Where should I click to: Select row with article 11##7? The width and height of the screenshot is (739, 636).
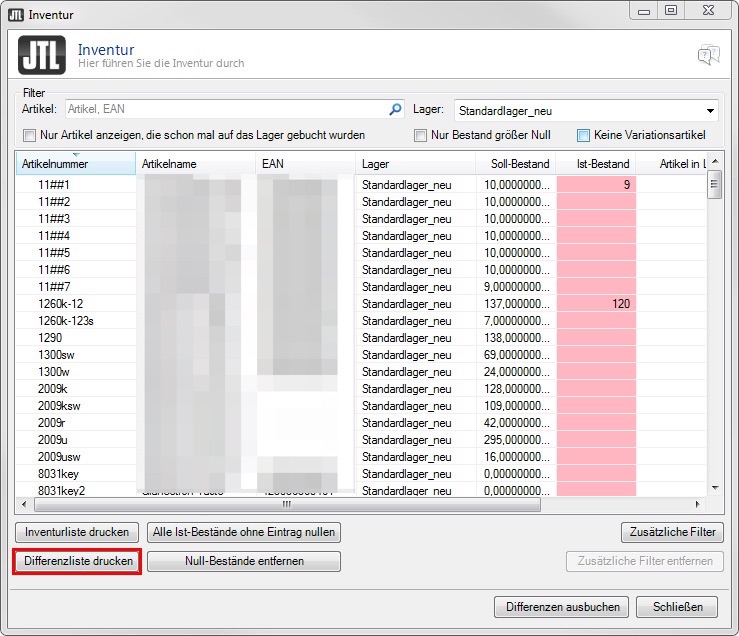click(361, 287)
